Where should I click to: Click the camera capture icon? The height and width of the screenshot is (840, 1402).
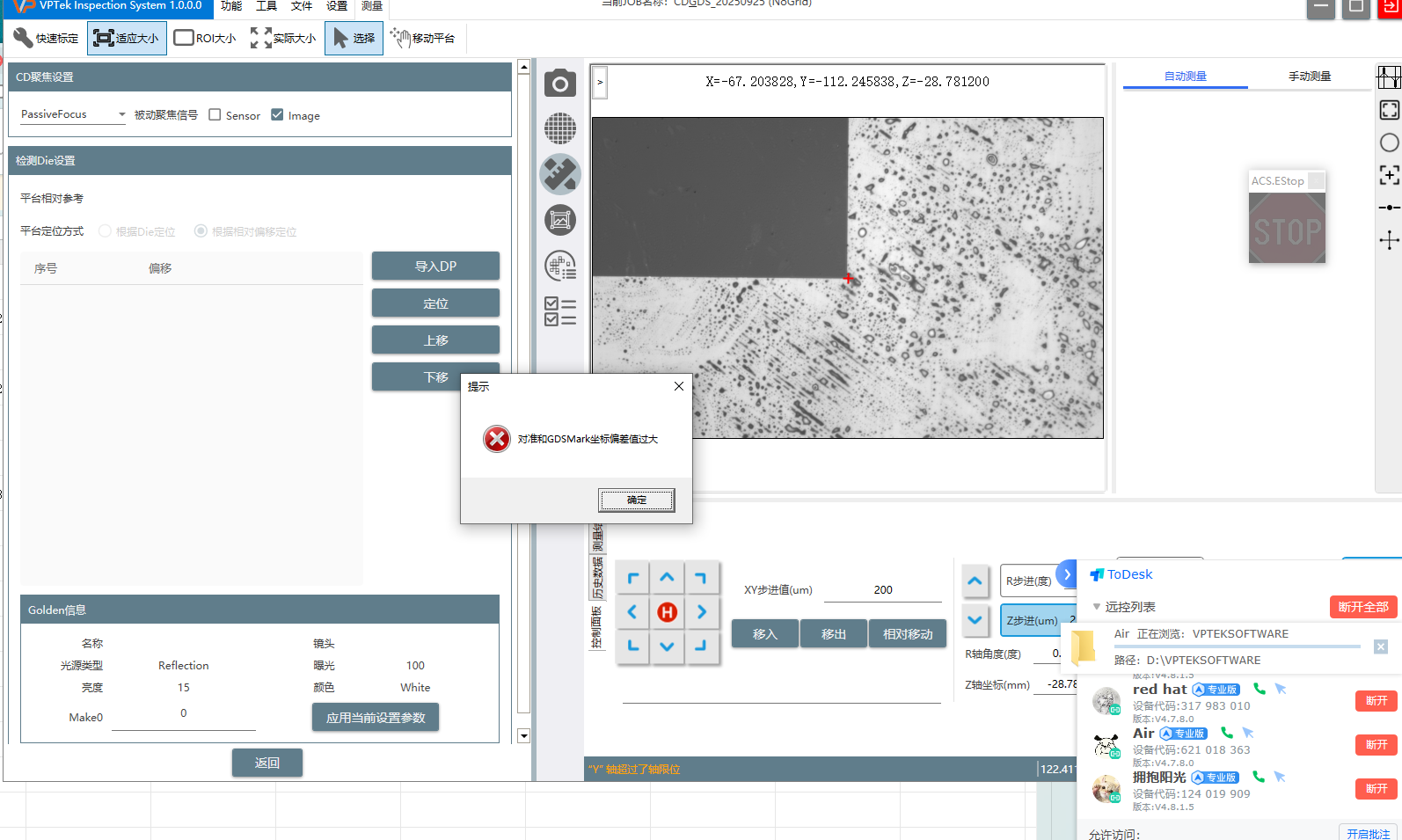559,84
